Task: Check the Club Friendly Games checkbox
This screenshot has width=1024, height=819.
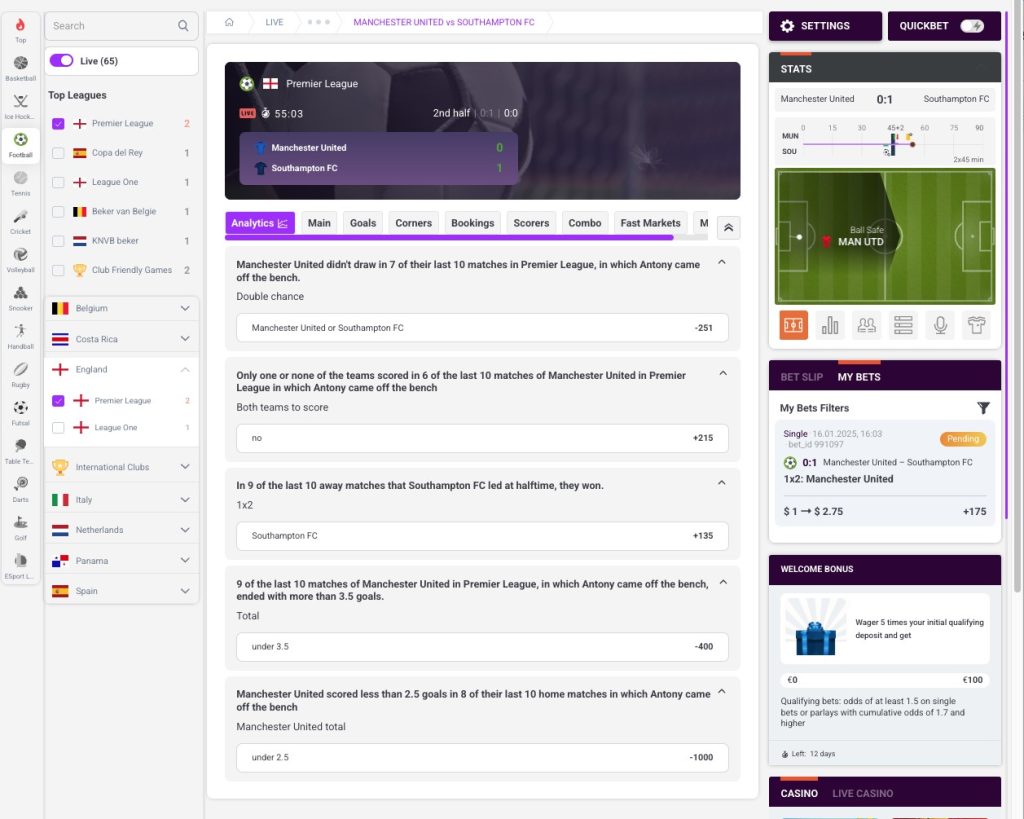Action: pyautogui.click(x=58, y=270)
